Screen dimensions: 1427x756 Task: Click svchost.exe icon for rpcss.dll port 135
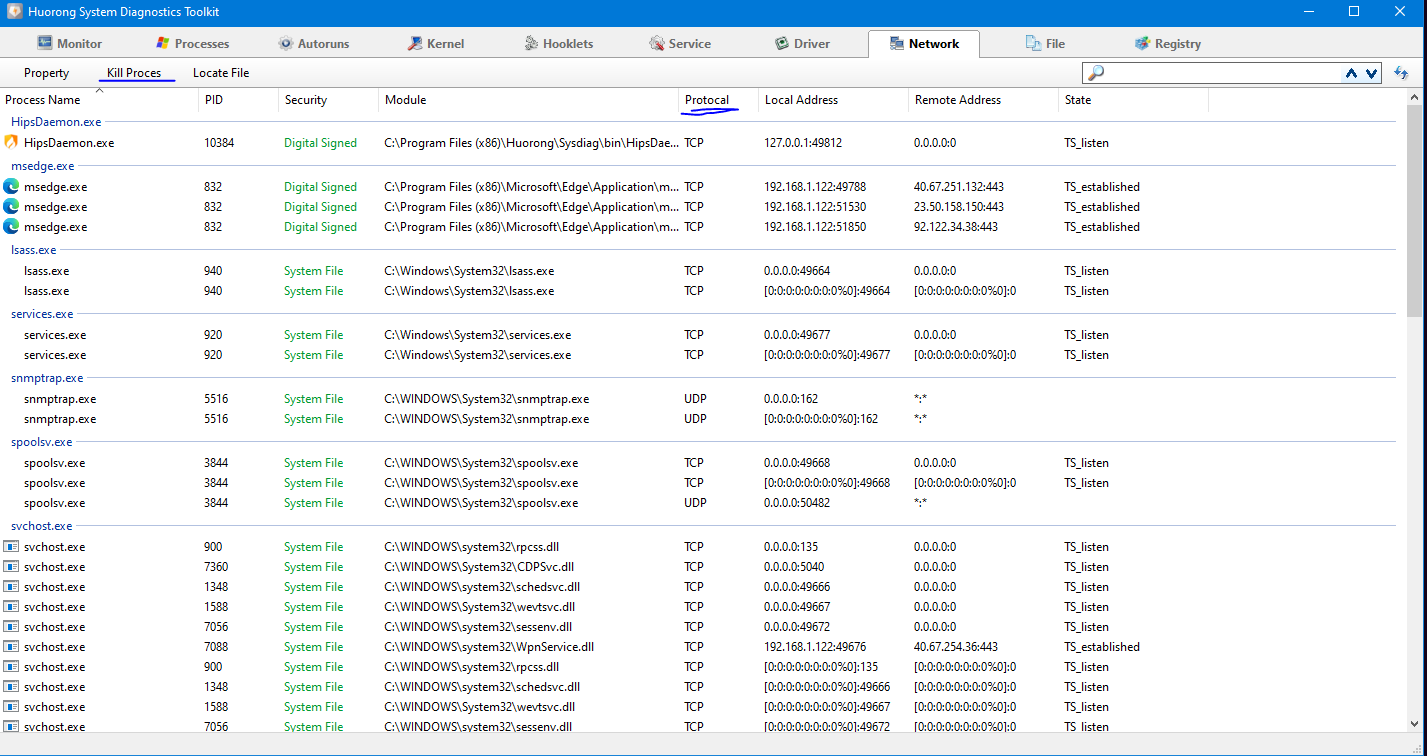point(12,547)
